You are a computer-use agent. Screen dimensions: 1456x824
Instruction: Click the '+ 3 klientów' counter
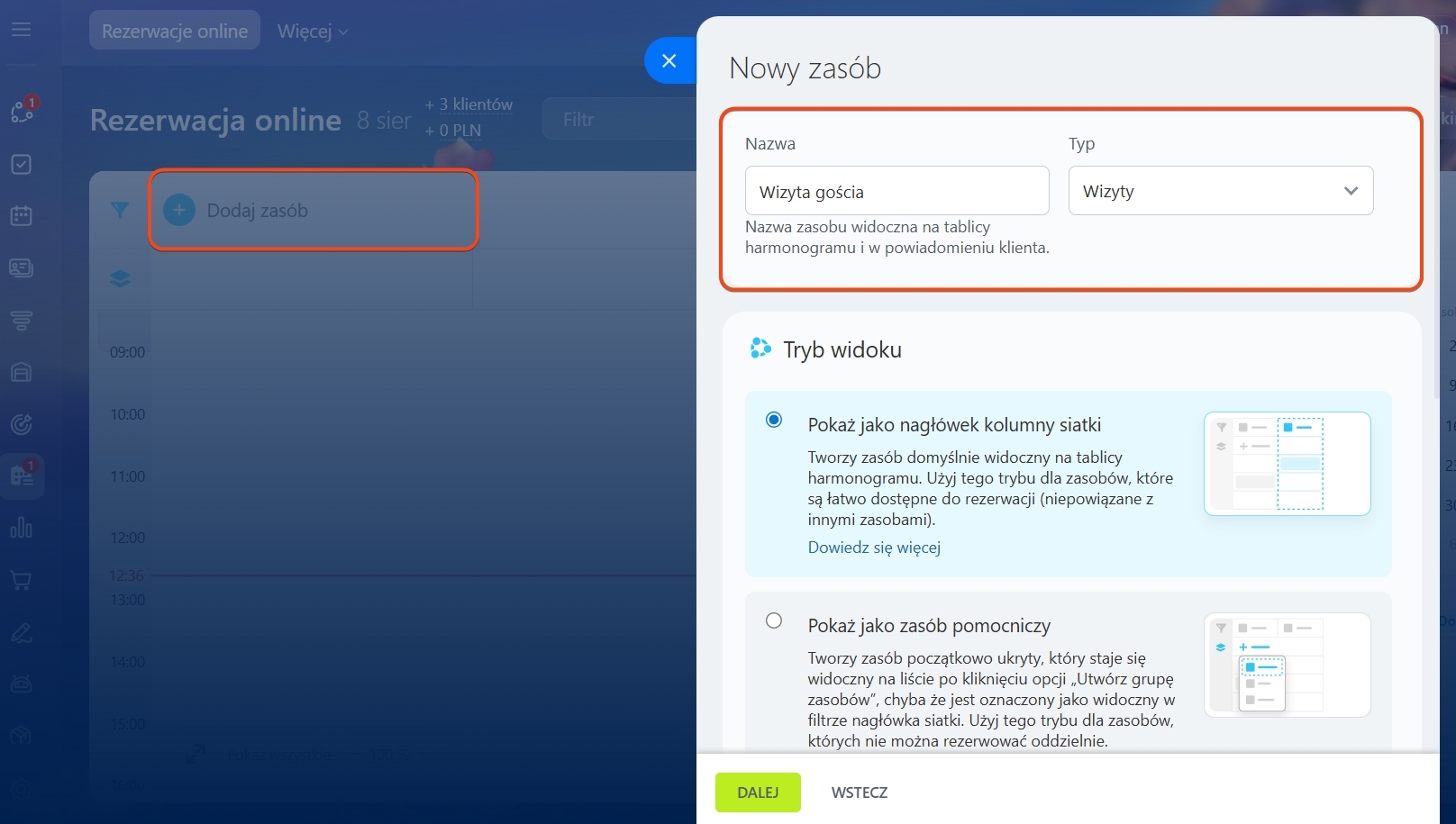tap(469, 104)
